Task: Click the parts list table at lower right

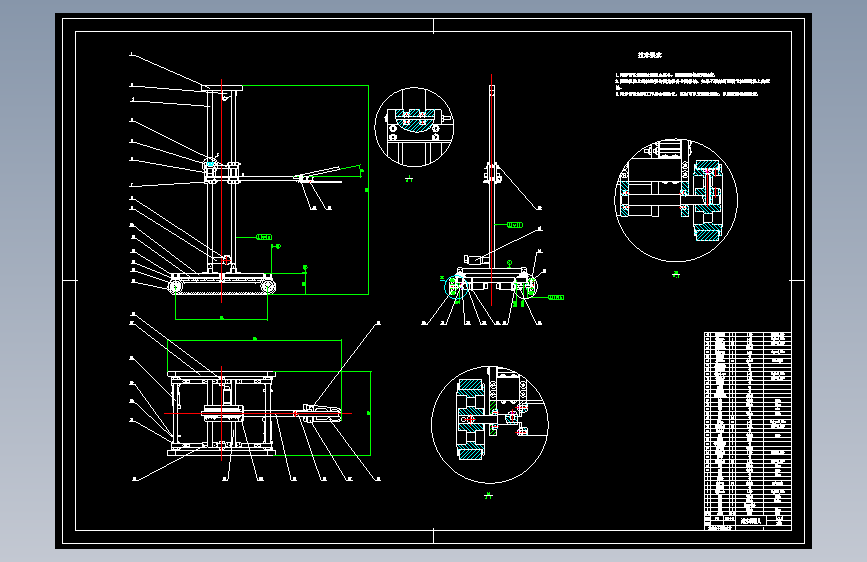Action: [748, 423]
